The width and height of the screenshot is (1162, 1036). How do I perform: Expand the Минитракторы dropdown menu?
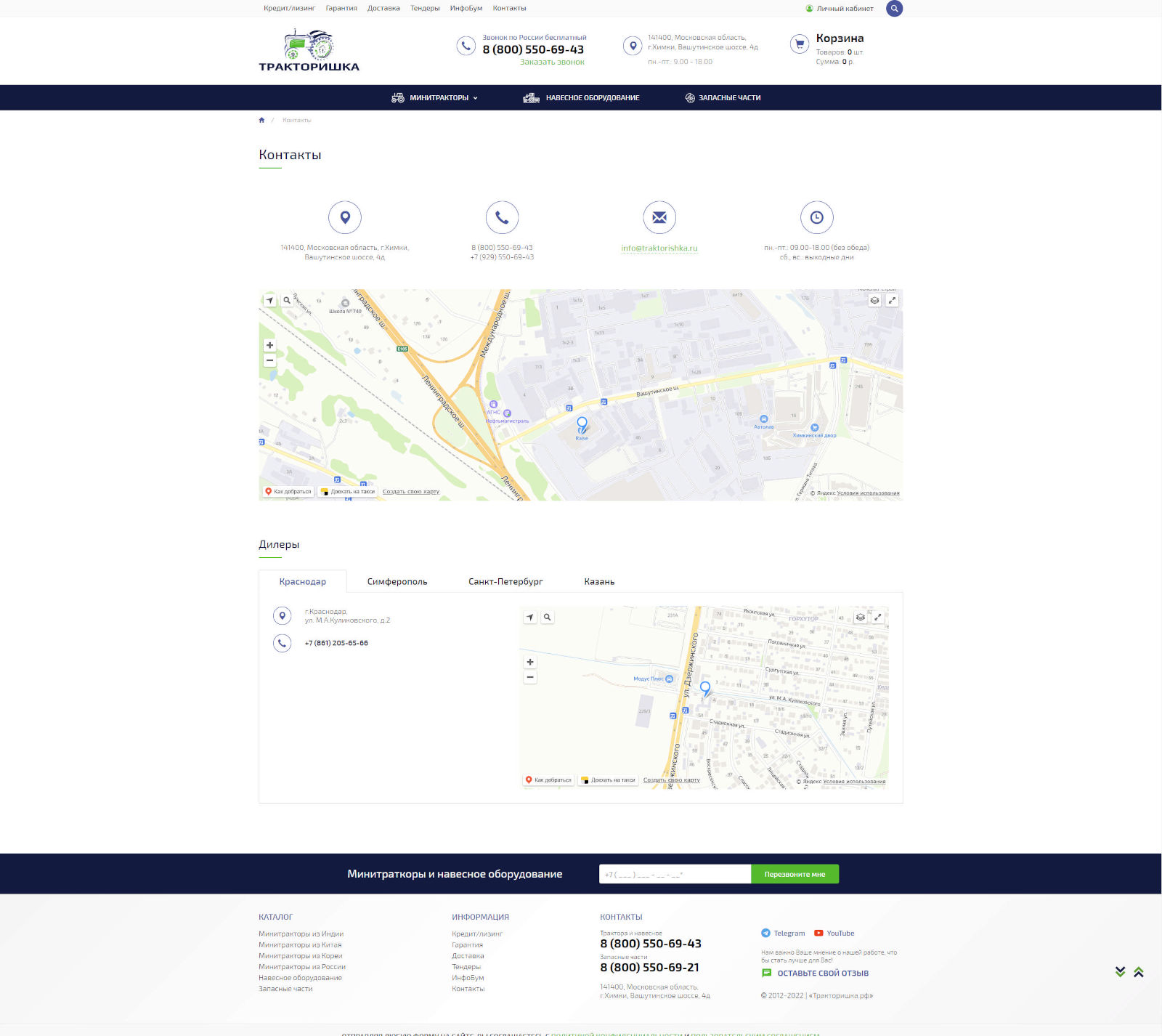point(434,98)
